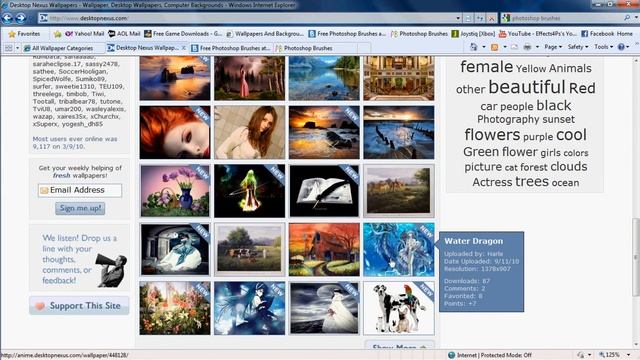The image size is (640, 360).
Task: Click the Home toolbar icon
Action: (473, 47)
